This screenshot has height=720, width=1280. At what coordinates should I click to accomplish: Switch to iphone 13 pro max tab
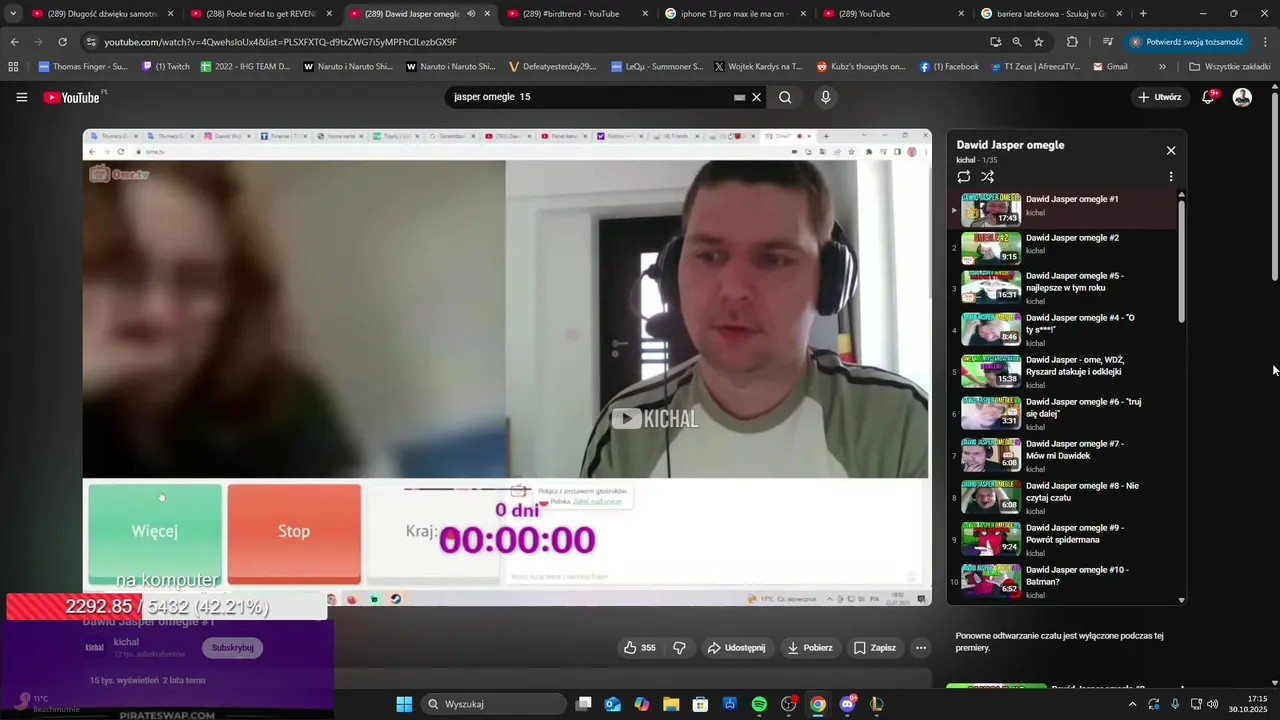point(736,14)
